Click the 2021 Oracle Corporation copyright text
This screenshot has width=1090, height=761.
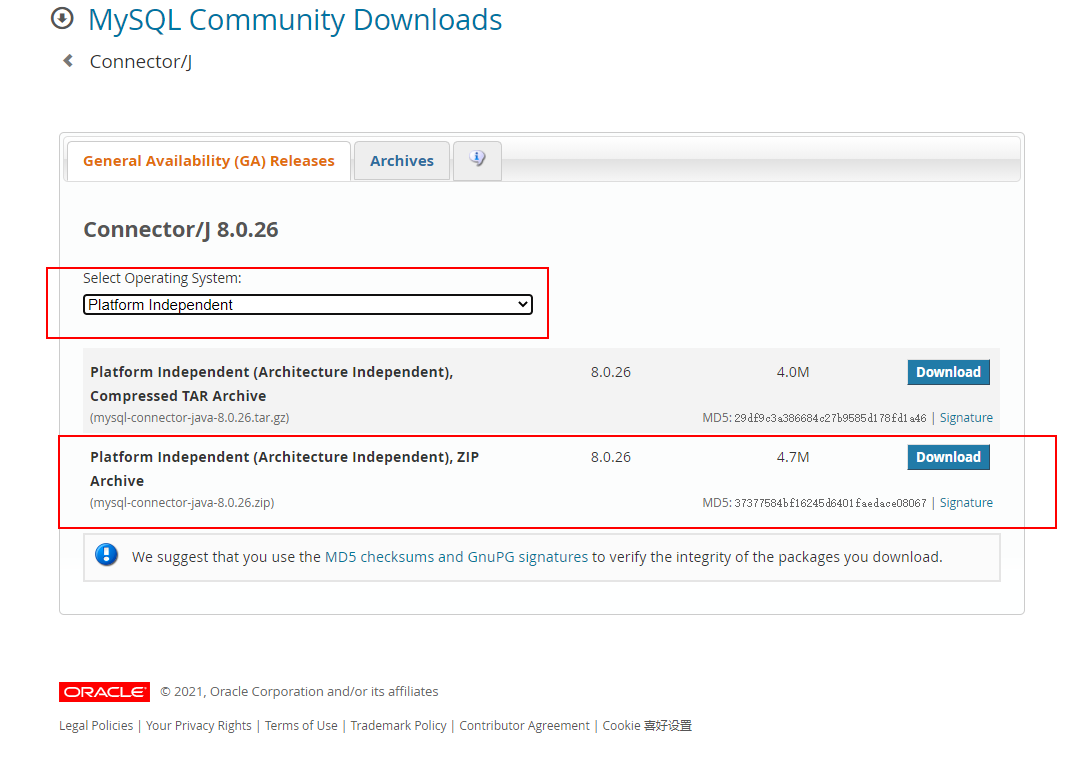tap(299, 692)
